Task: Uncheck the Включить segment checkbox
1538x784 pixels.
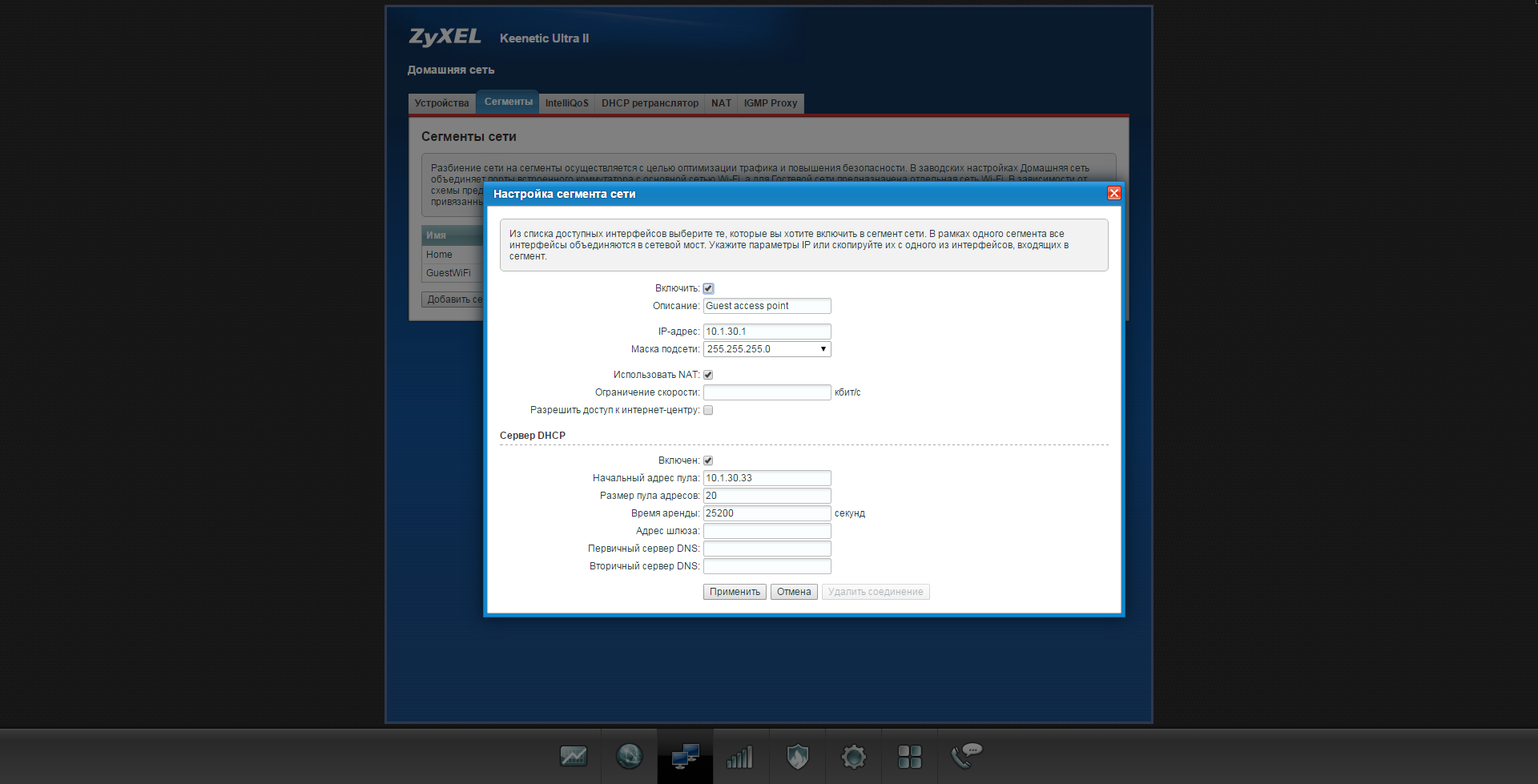Action: pyautogui.click(x=708, y=288)
